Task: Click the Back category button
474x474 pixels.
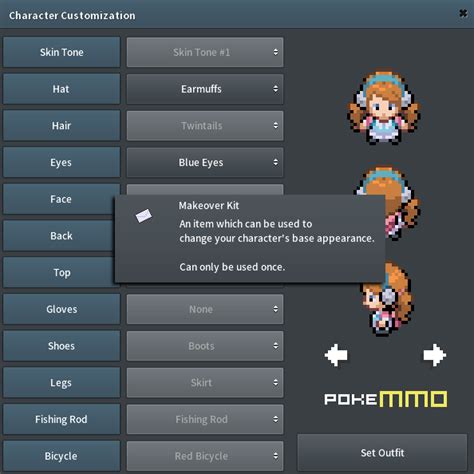Action: click(61, 236)
